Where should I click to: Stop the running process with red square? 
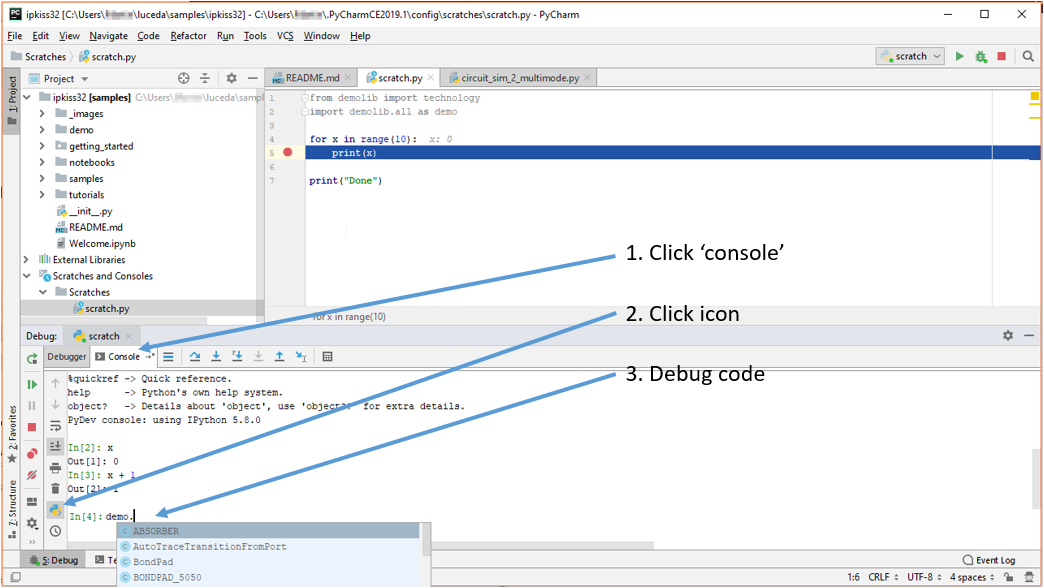(1002, 57)
